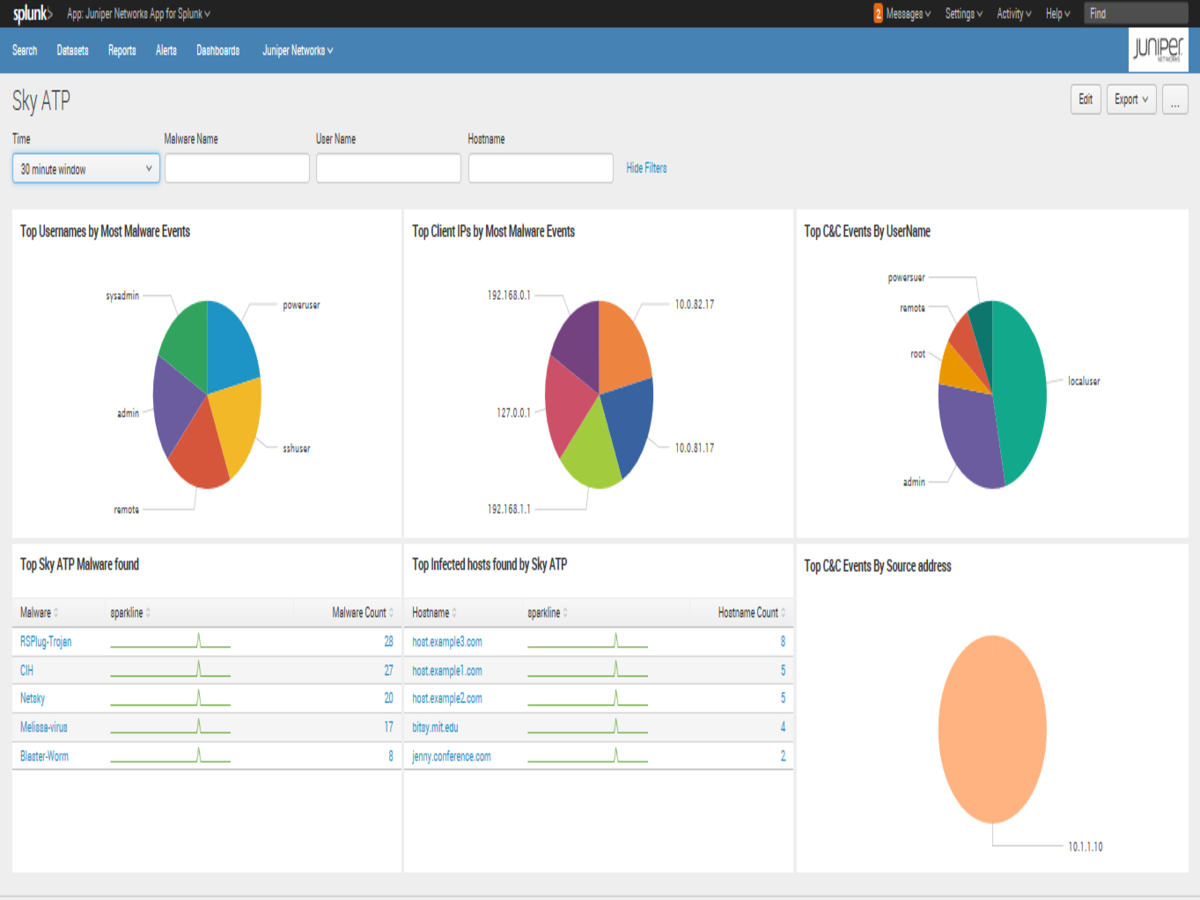Click the orange 10.1.1.10 source address pie
1200x900 pixels.
(x=992, y=730)
